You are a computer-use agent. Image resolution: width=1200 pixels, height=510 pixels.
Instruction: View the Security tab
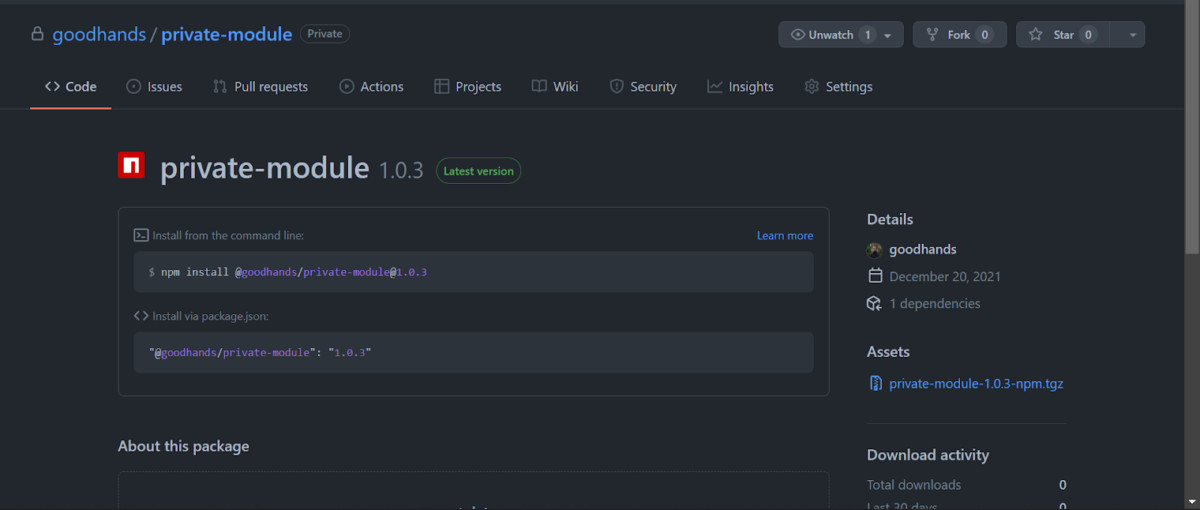click(643, 87)
